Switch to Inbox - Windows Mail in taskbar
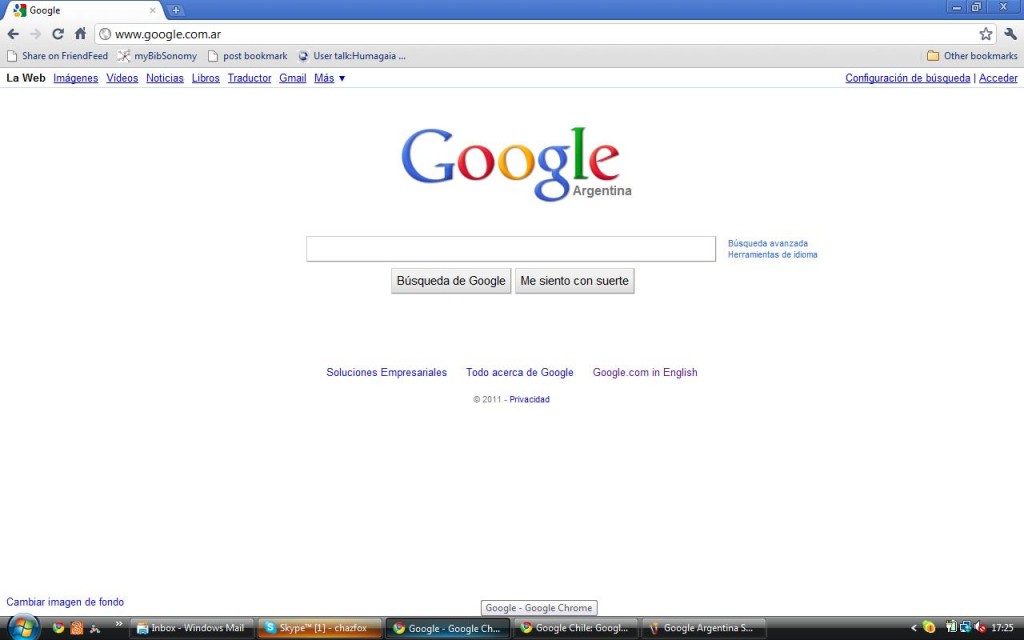The width and height of the screenshot is (1024, 640). pos(192,628)
